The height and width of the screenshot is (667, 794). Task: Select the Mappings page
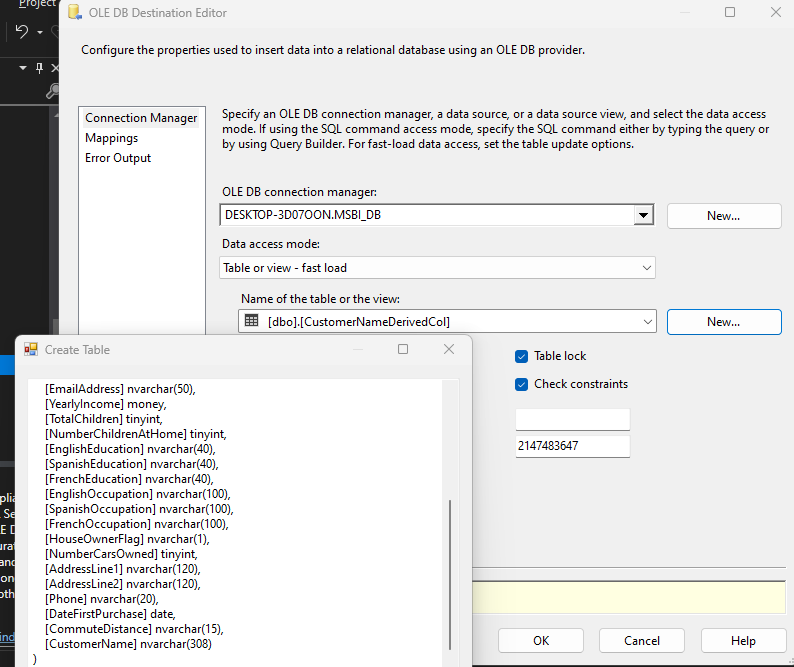111,138
